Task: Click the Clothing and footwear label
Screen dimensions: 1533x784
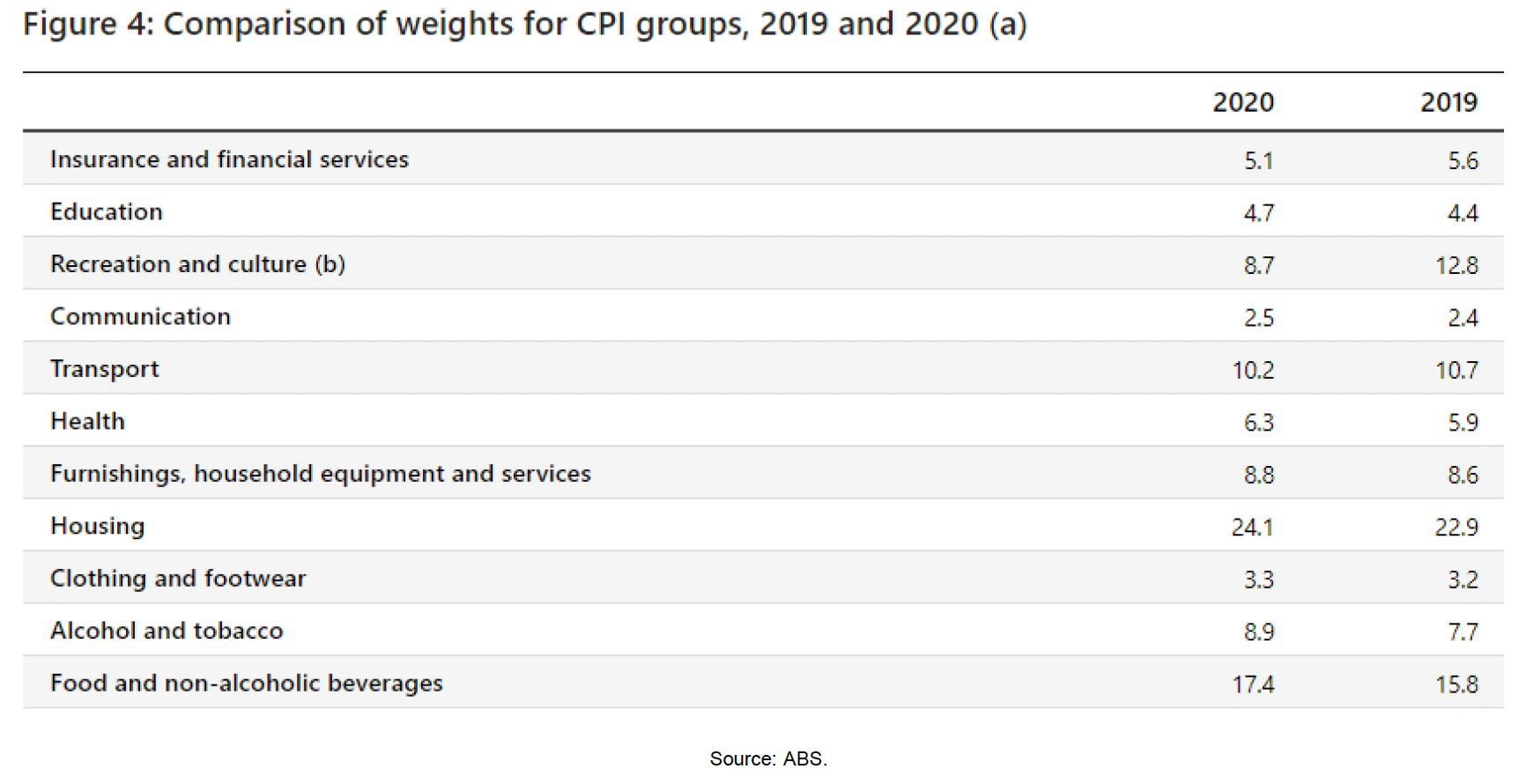Action: coord(178,579)
